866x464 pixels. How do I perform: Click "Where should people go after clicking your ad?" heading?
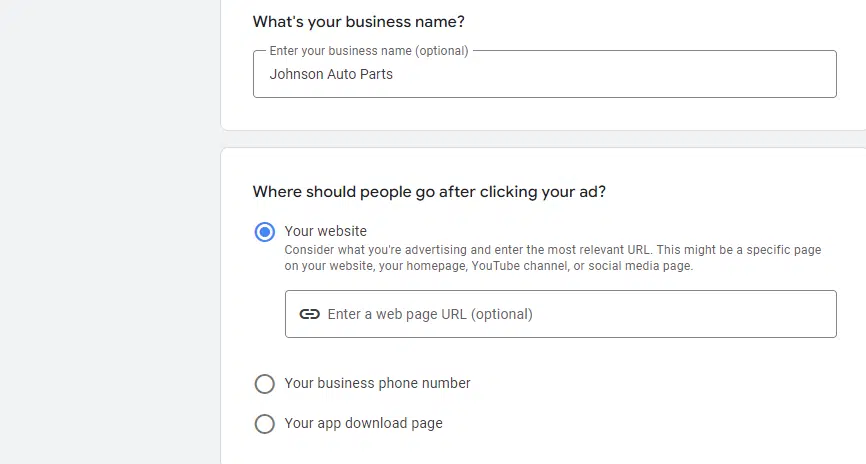click(x=429, y=191)
